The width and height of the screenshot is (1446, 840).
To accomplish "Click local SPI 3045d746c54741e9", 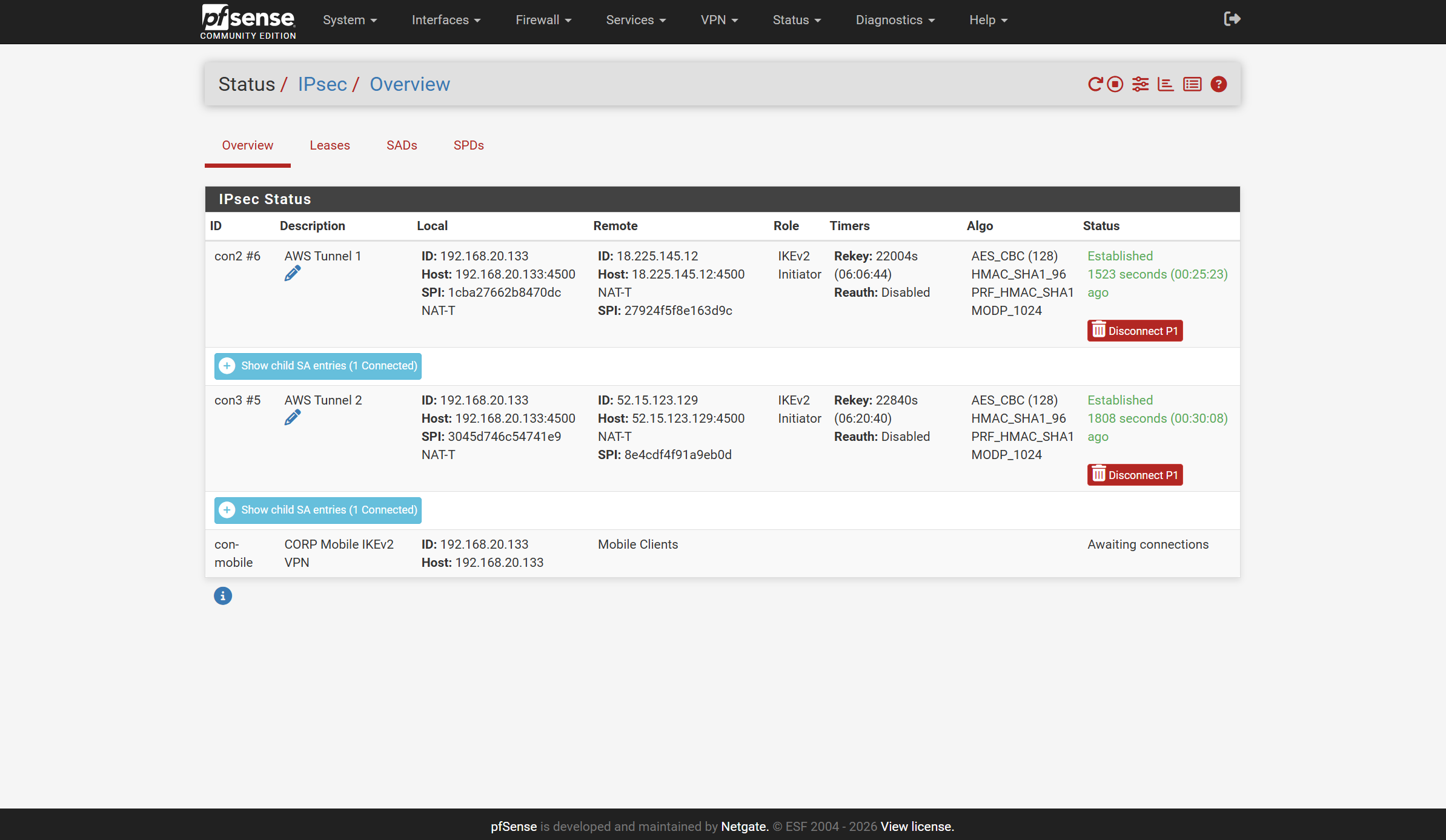I will pyautogui.click(x=505, y=437).
